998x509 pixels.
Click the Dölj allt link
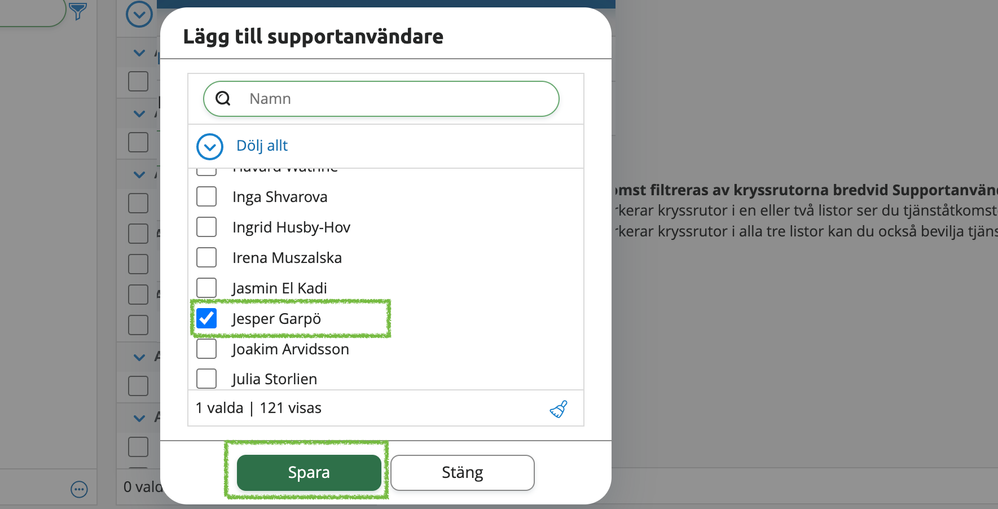pyautogui.click(x=262, y=146)
